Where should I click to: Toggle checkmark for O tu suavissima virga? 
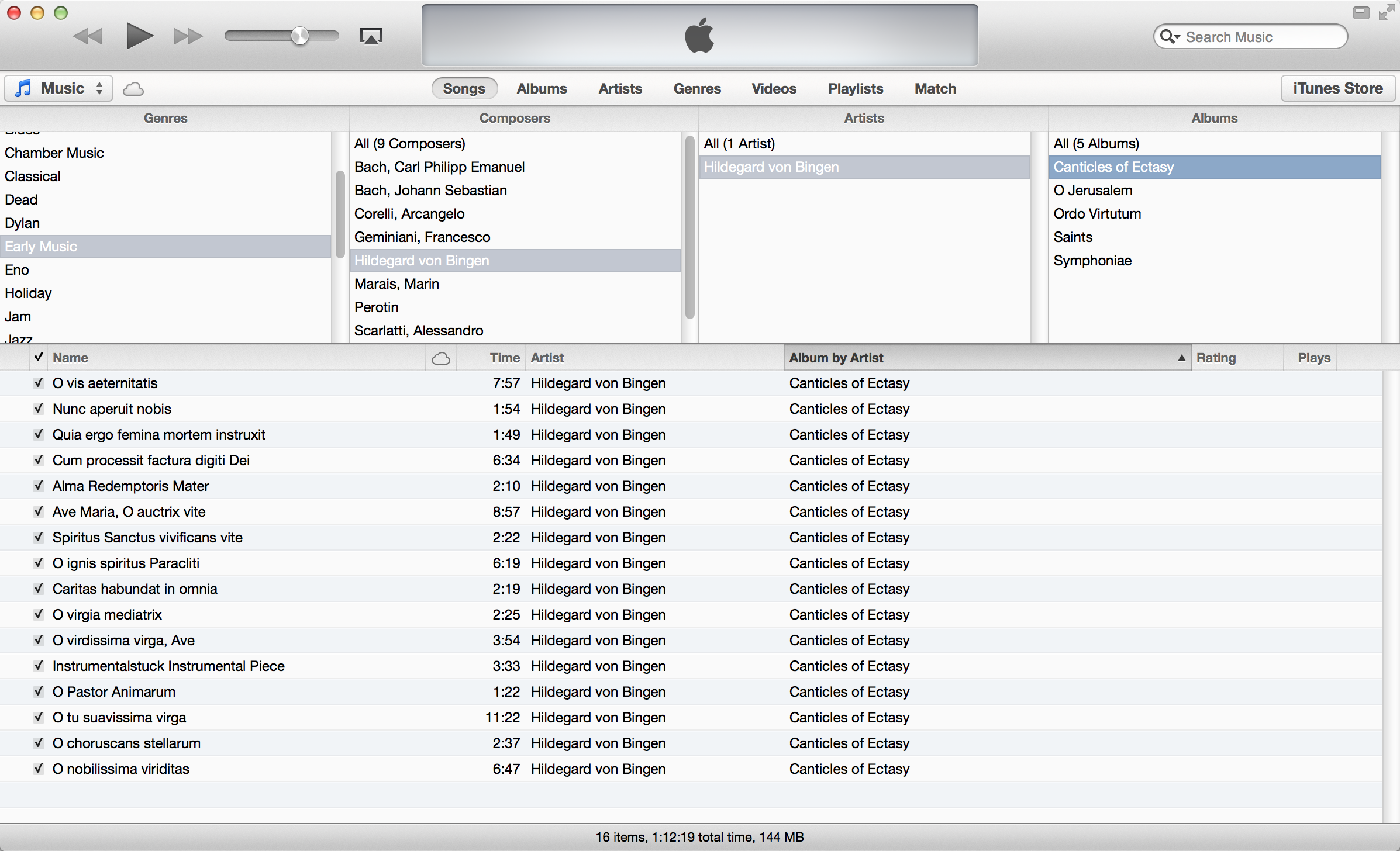[x=37, y=717]
